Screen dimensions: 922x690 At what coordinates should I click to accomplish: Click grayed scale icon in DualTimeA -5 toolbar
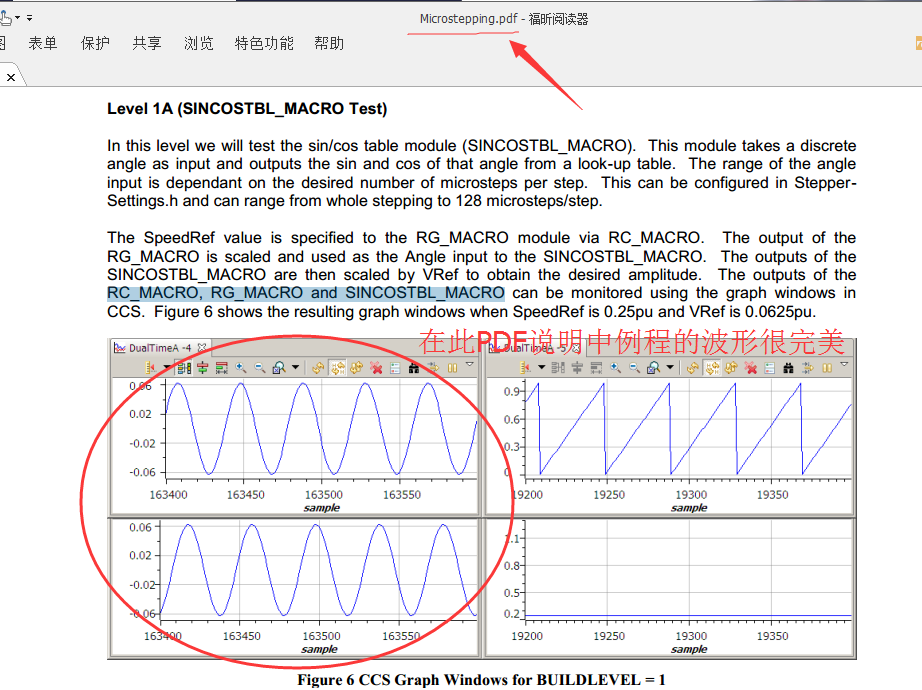coord(596,368)
